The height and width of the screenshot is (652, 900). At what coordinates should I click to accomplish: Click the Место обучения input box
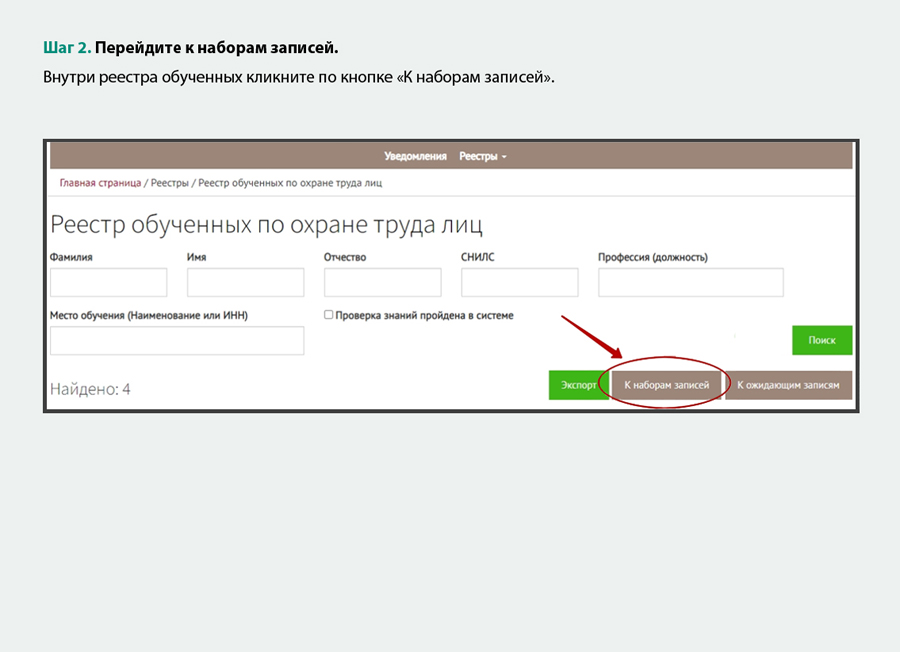click(x=177, y=341)
